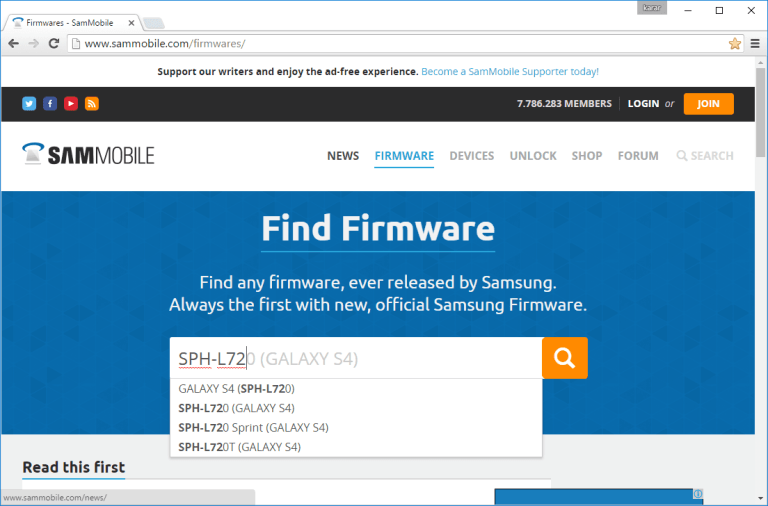This screenshot has width=768, height=506.
Task: Click the browser forward arrow
Action: pyautogui.click(x=33, y=44)
